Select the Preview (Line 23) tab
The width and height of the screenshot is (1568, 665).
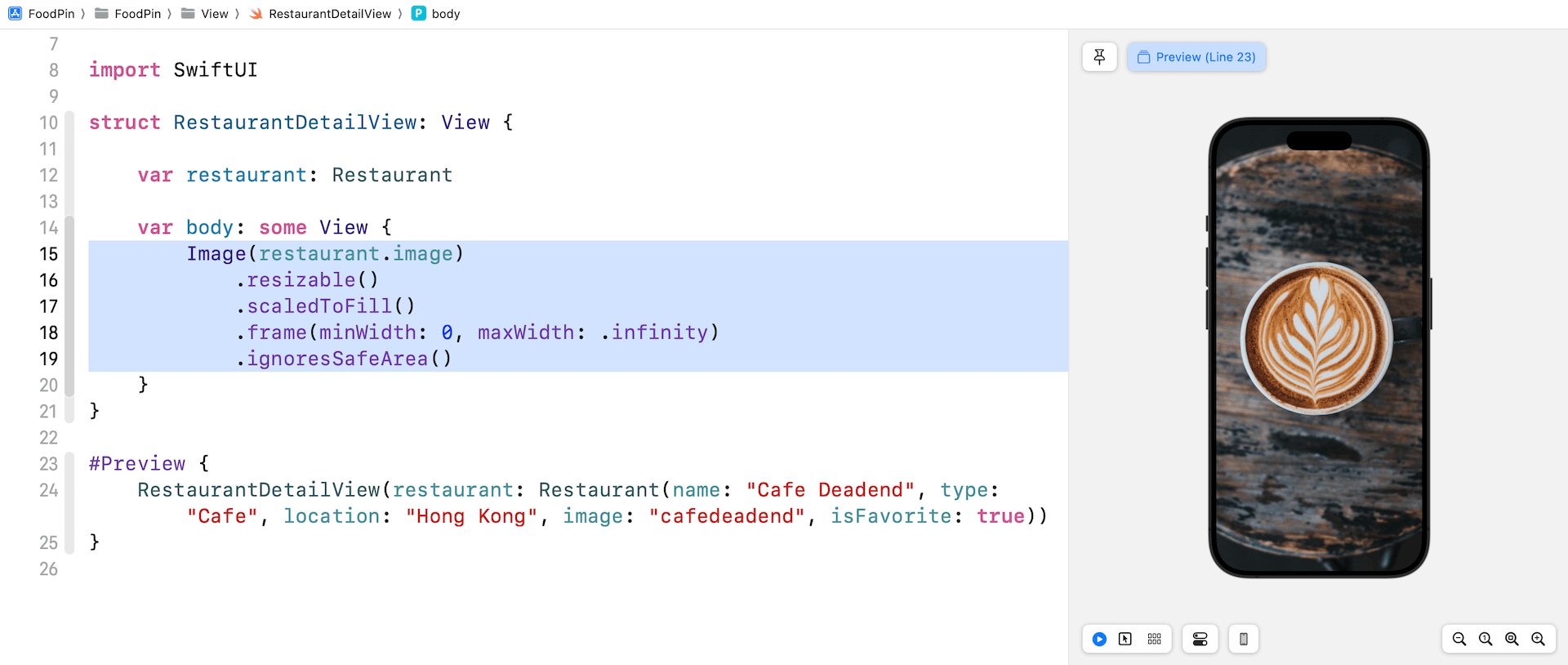pyautogui.click(x=1196, y=57)
